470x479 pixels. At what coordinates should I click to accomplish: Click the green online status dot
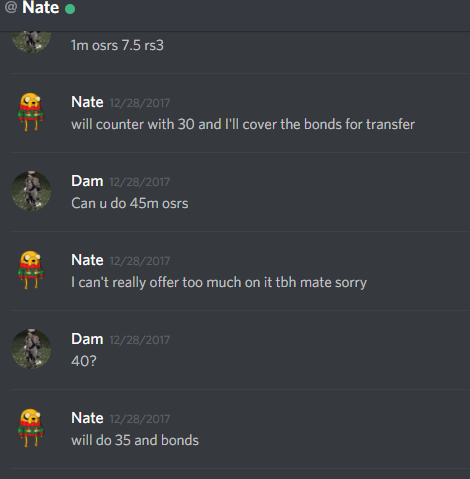pyautogui.click(x=70, y=9)
